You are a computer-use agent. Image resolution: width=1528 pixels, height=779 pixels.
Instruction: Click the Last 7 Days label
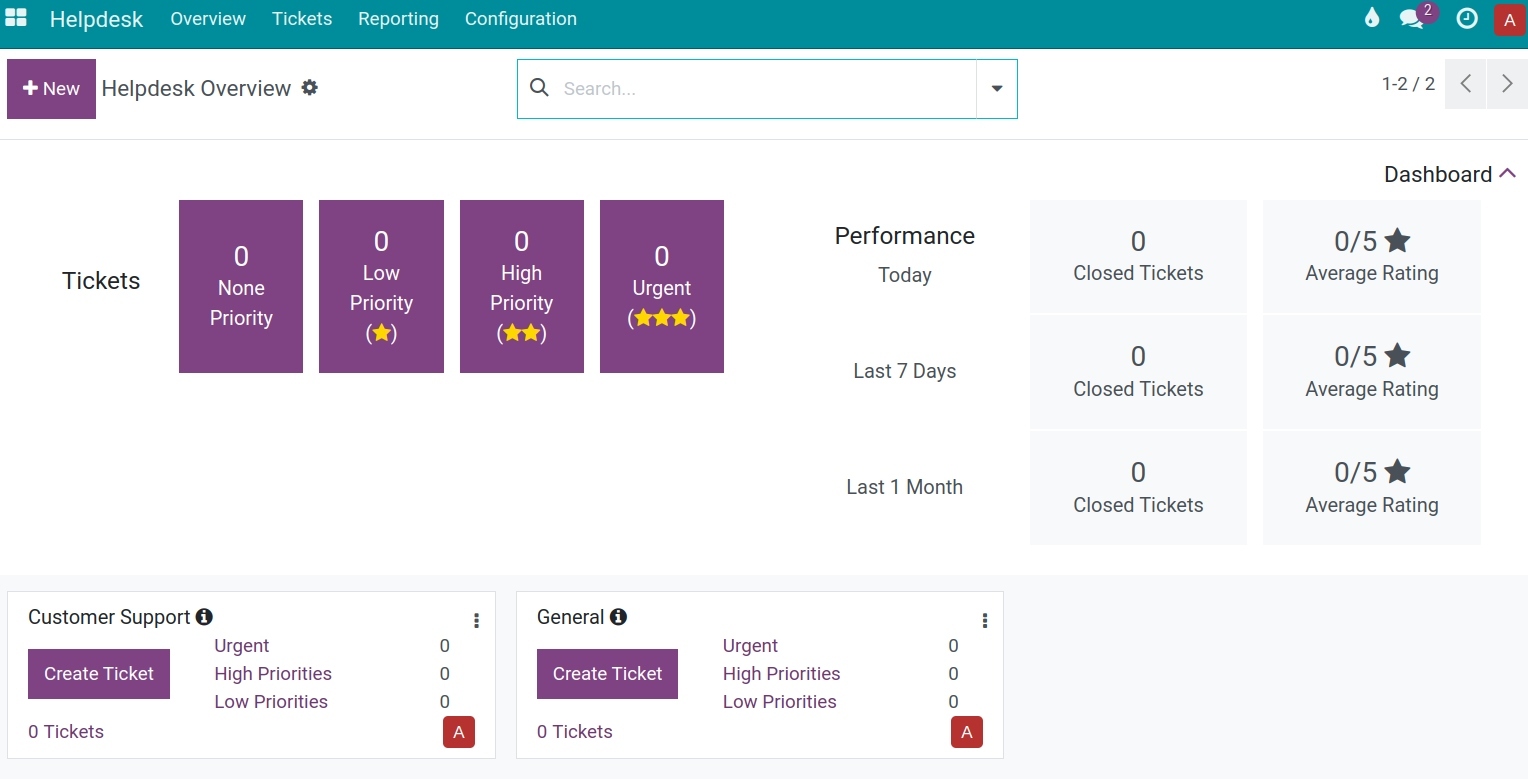click(905, 371)
